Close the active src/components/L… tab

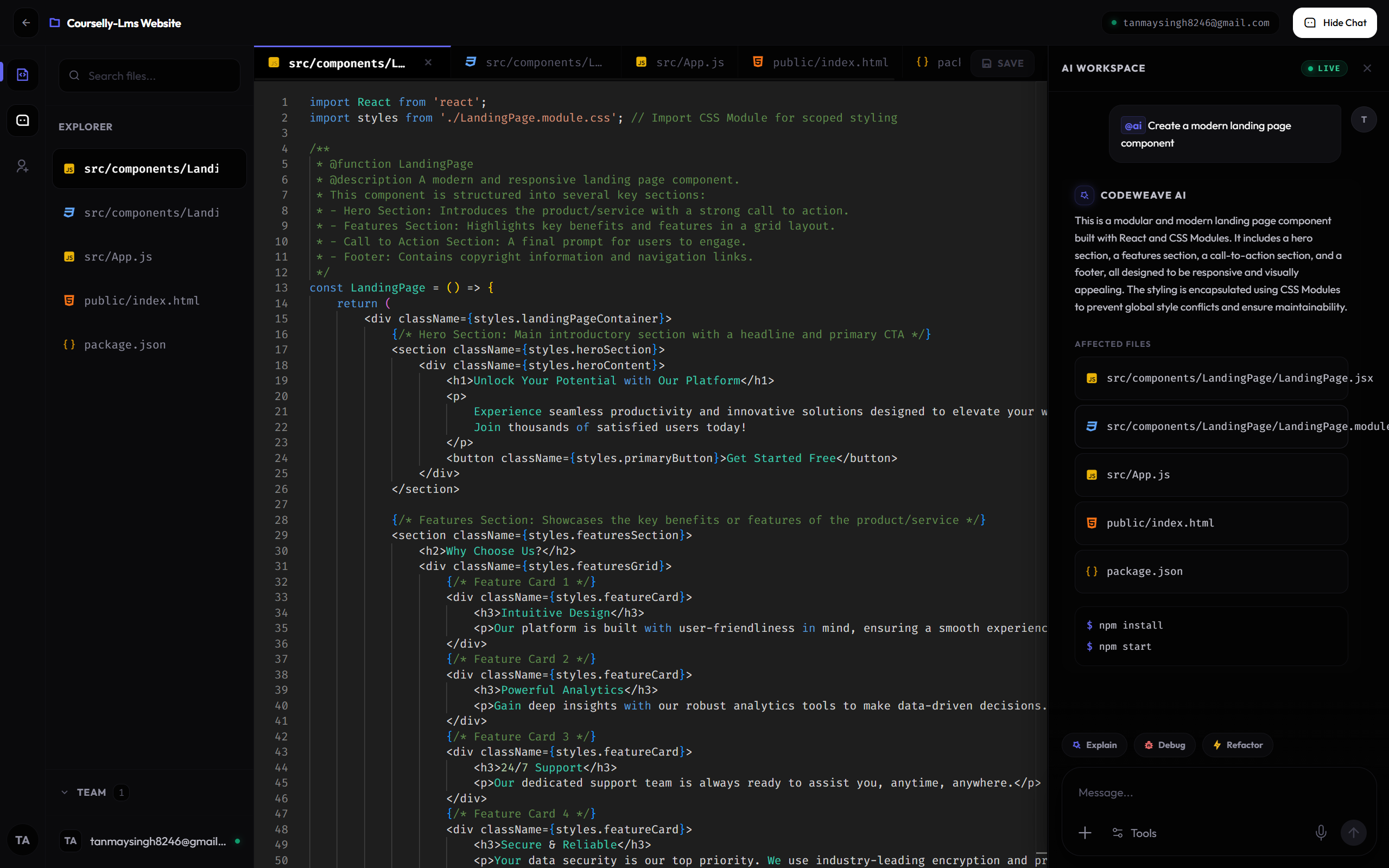click(x=428, y=62)
